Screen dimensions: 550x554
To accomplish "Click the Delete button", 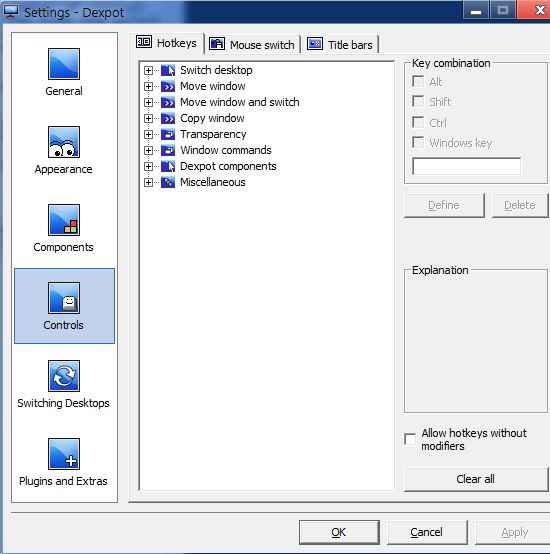I will coord(520,205).
